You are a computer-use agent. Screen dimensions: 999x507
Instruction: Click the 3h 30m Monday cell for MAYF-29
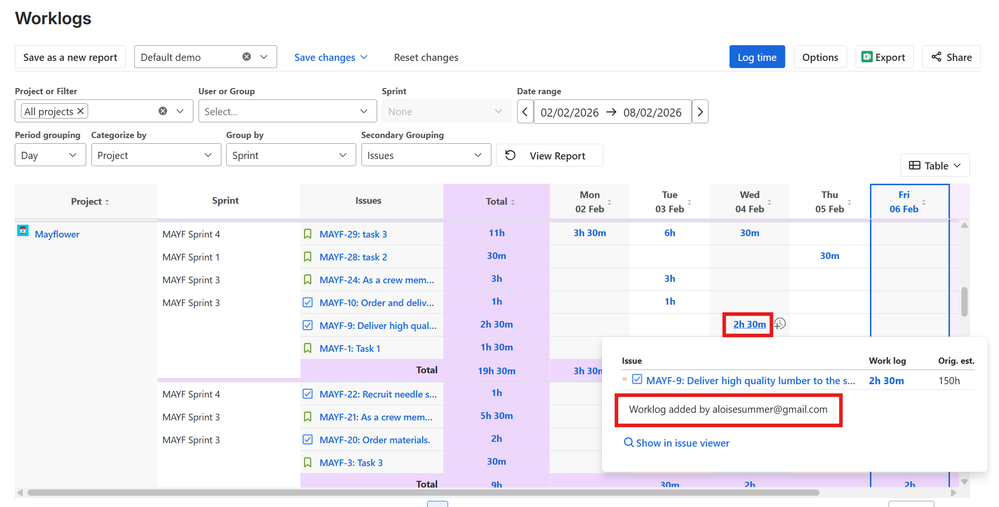[589, 233]
